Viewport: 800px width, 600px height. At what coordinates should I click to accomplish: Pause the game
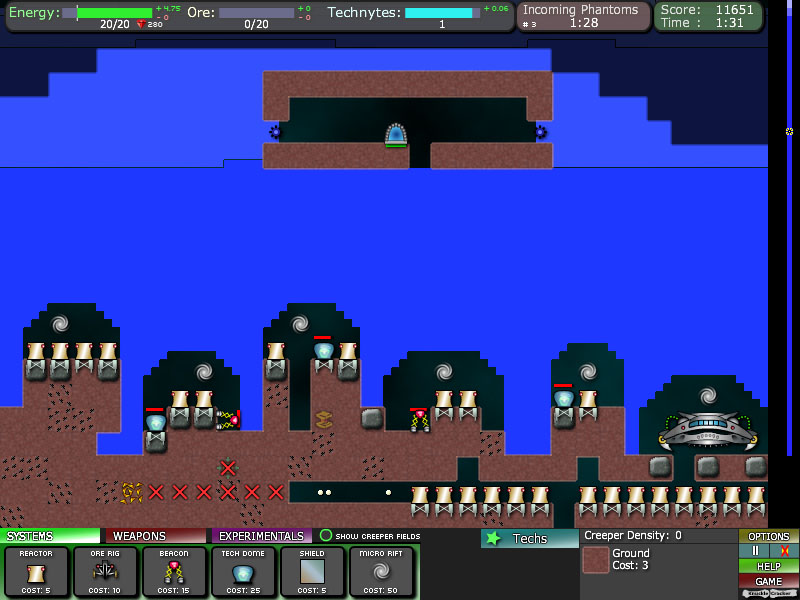coord(756,551)
